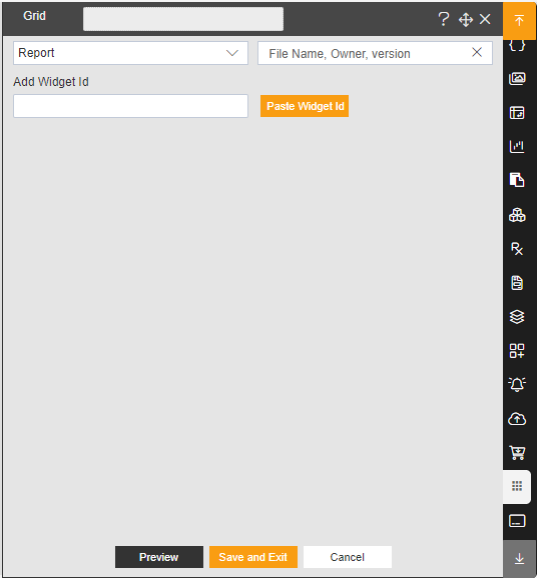Image resolution: width=537 pixels, height=578 pixels.
Task: Click Save and Exit
Action: [253, 557]
